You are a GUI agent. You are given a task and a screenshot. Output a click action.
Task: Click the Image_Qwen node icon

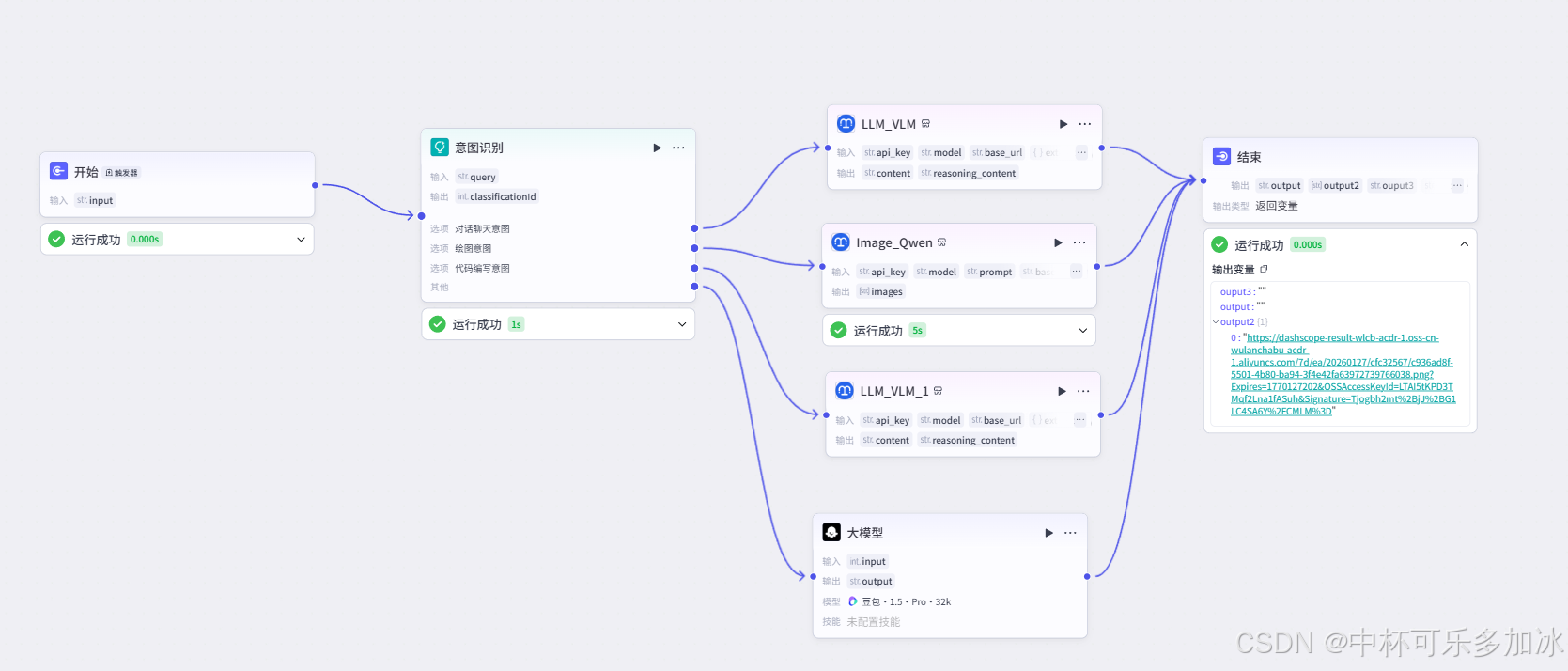pos(841,242)
